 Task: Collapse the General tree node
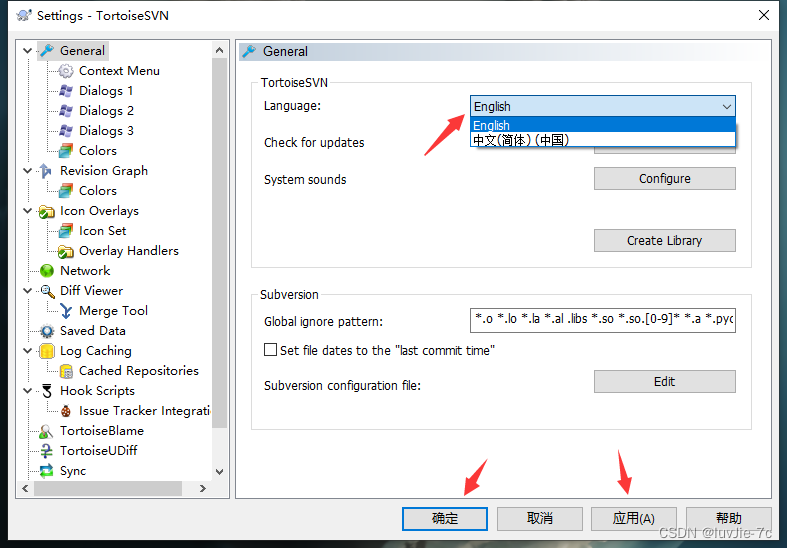tap(28, 51)
